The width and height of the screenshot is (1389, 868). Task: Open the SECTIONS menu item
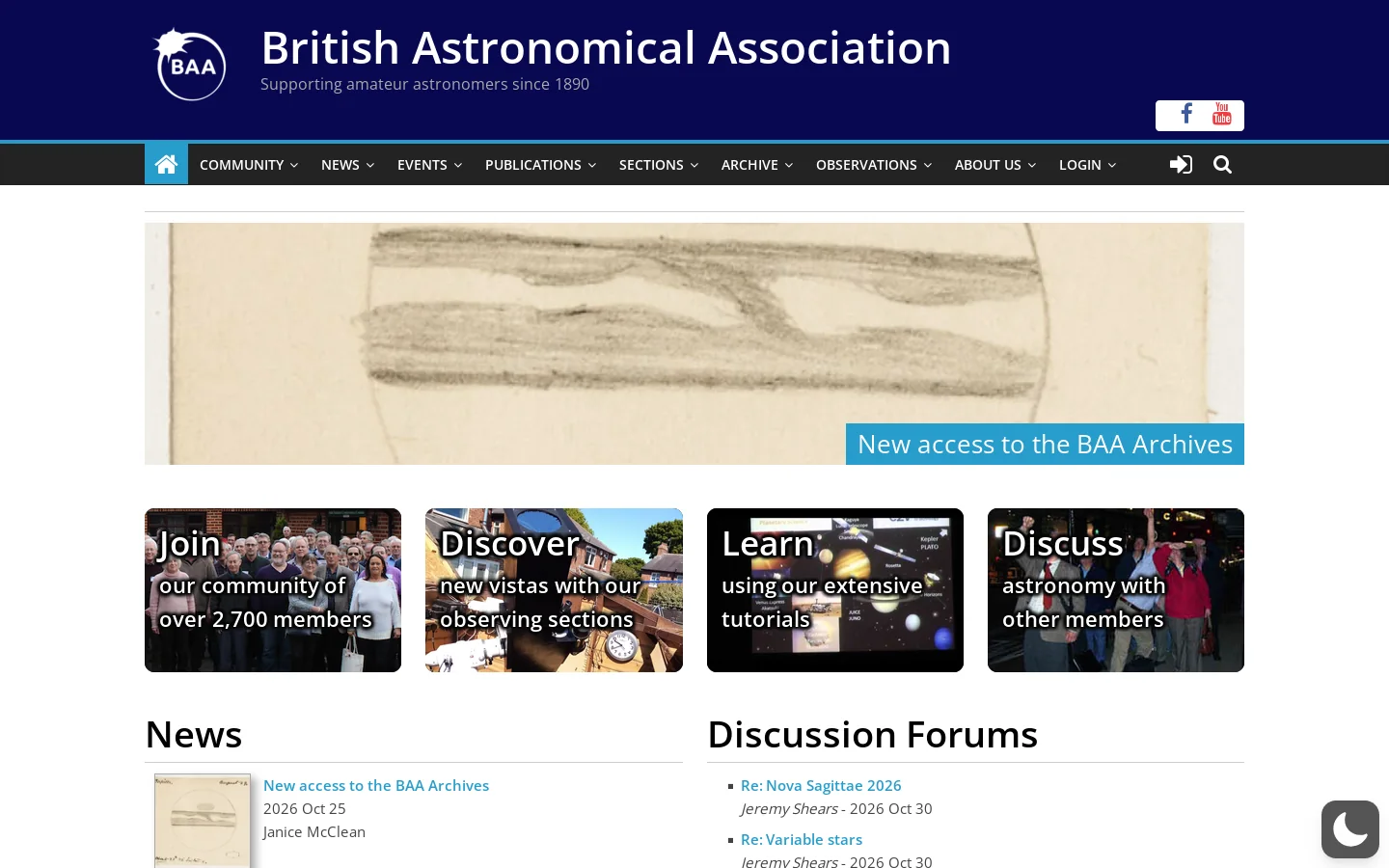click(x=651, y=165)
